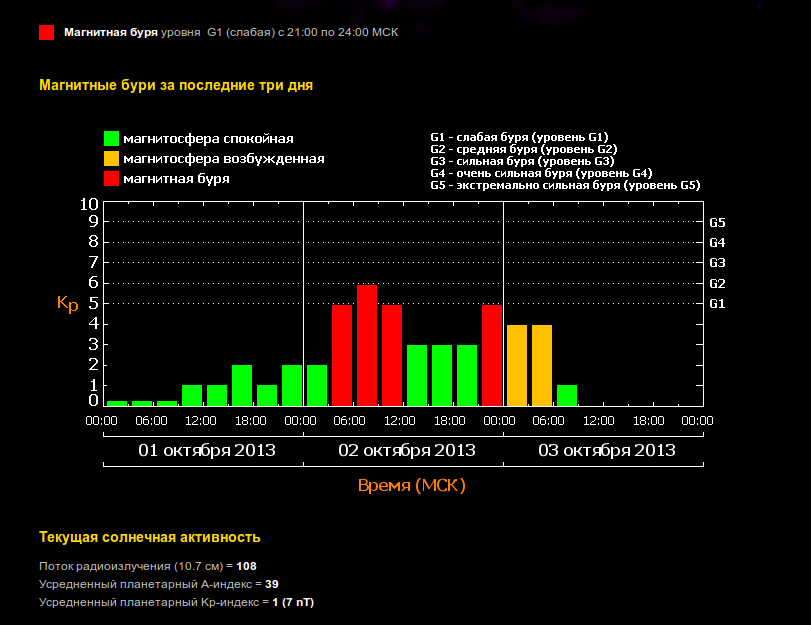Click the red 'магнитная буря' legend swatch
Screen dimensions: 811x625
click(112, 179)
